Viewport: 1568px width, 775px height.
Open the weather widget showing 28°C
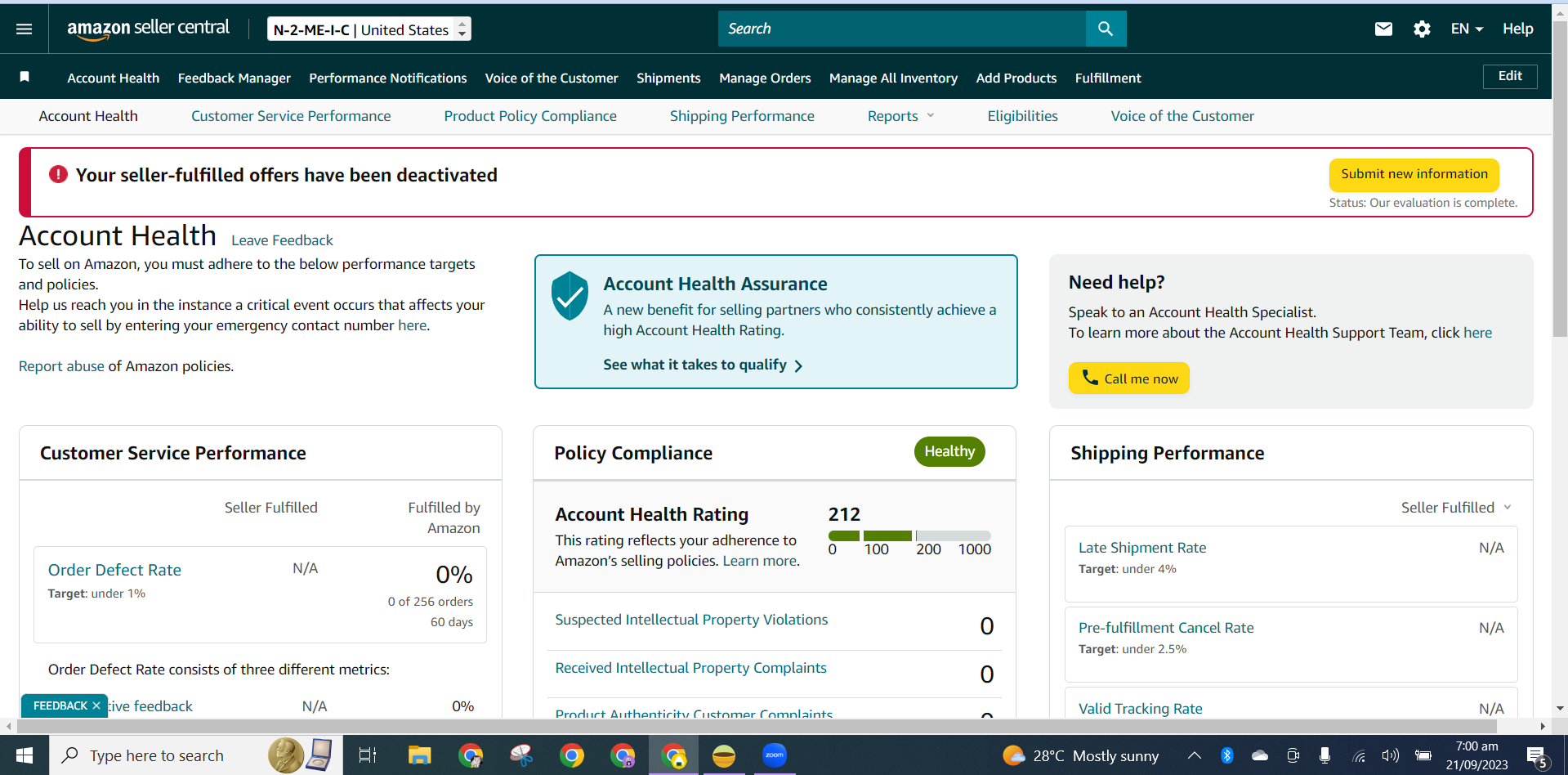click(1081, 755)
